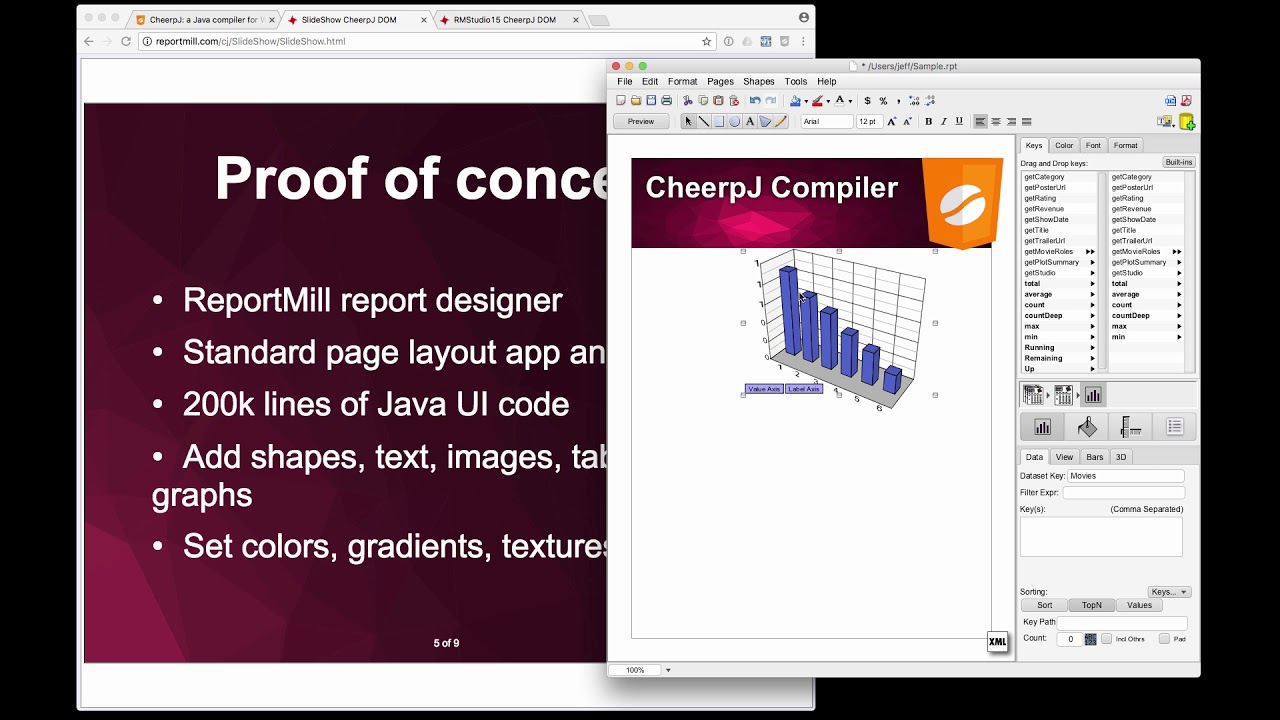Screen dimensions: 1280x720
Task: Enable the Pad checkbox
Action: coord(1164,639)
